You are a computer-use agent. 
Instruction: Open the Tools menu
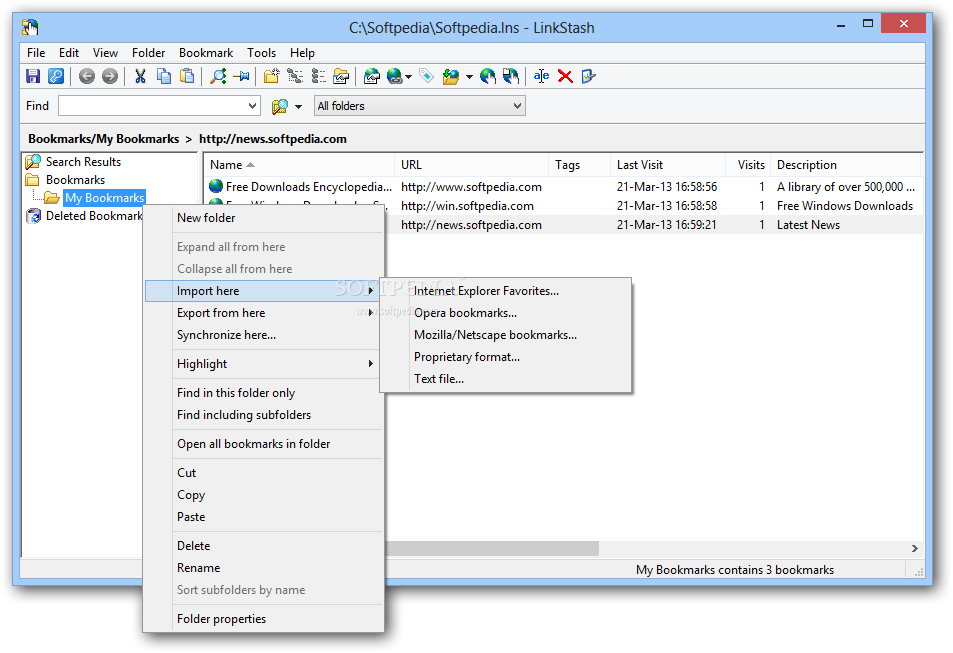[261, 53]
